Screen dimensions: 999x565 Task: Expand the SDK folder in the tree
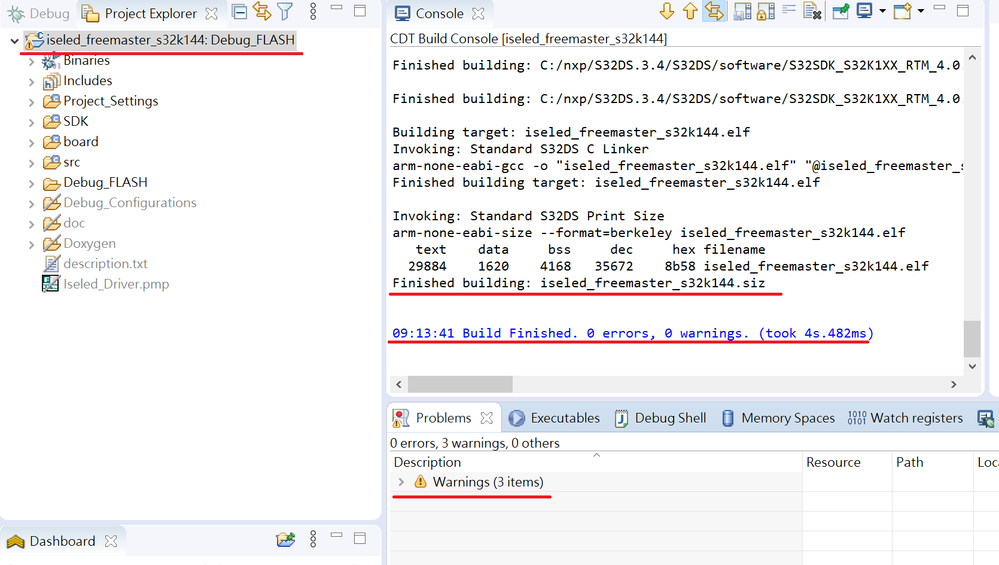tap(31, 122)
